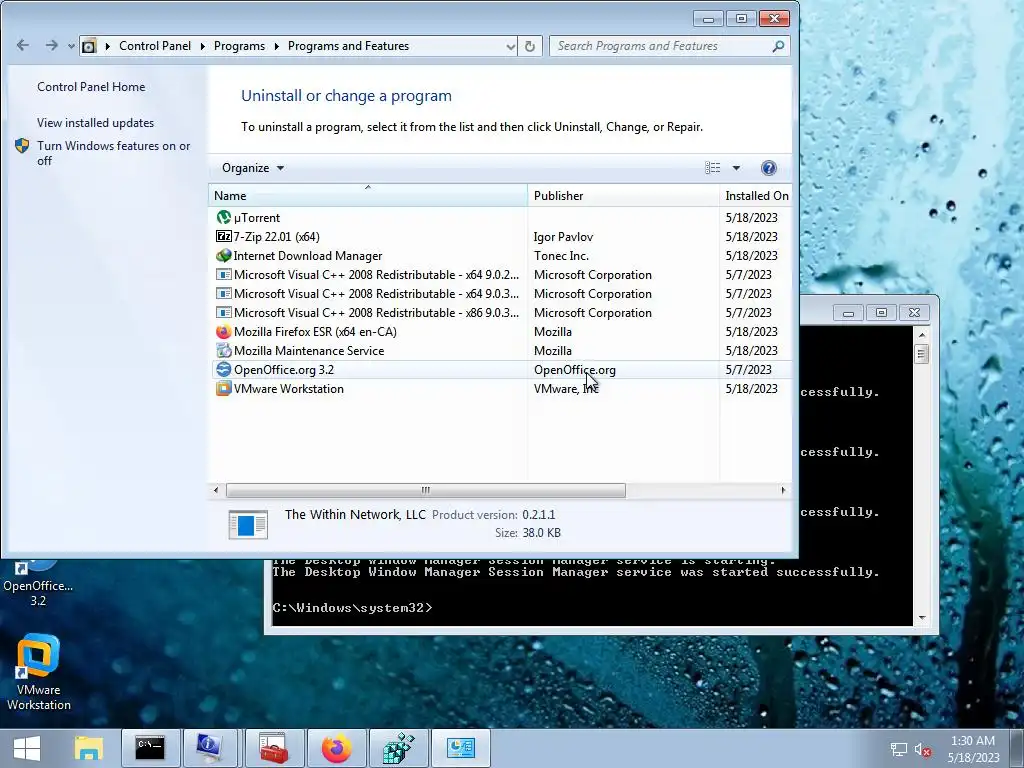Click the taskbar clock and date
The height and width of the screenshot is (768, 1024).
pyautogui.click(x=973, y=749)
